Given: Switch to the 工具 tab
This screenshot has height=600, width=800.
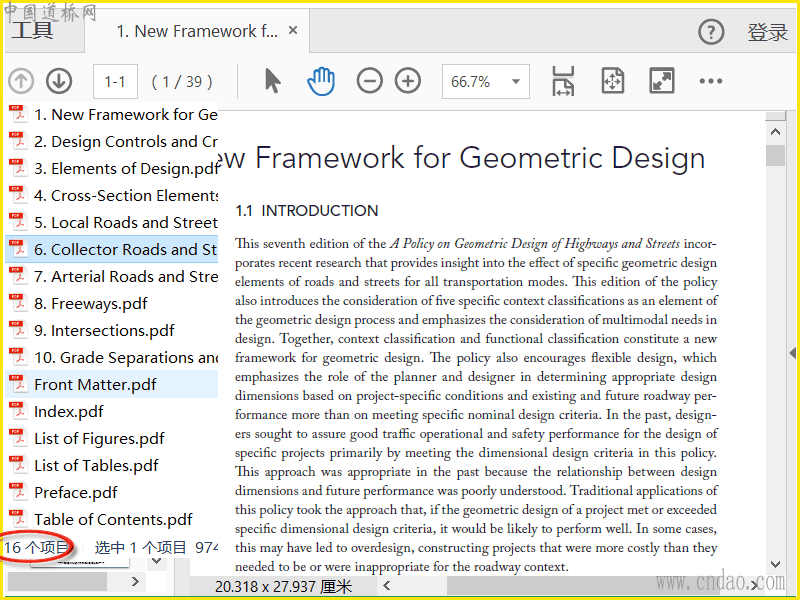Looking at the screenshot, I should (32, 31).
